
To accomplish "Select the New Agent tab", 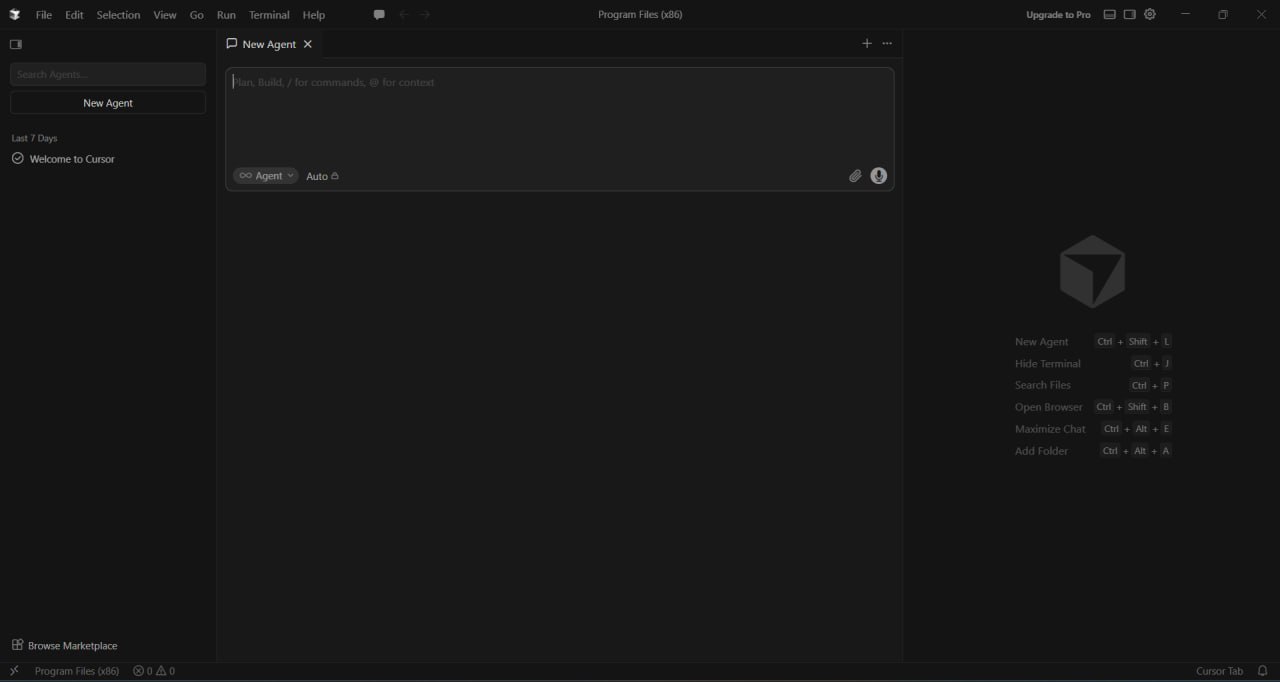I will (269, 44).
